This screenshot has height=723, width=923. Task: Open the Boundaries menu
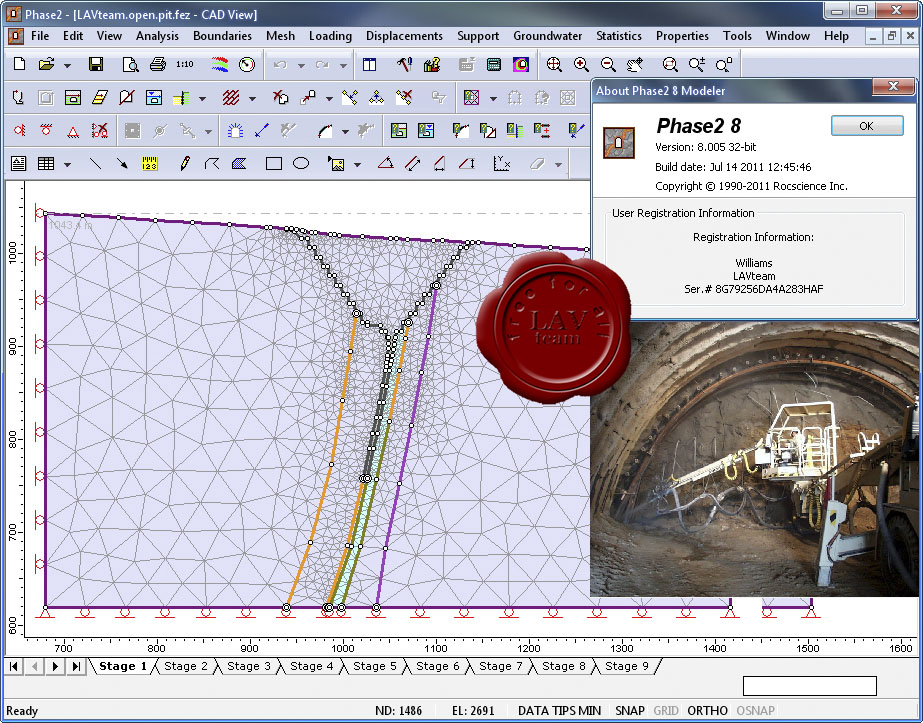pos(223,36)
